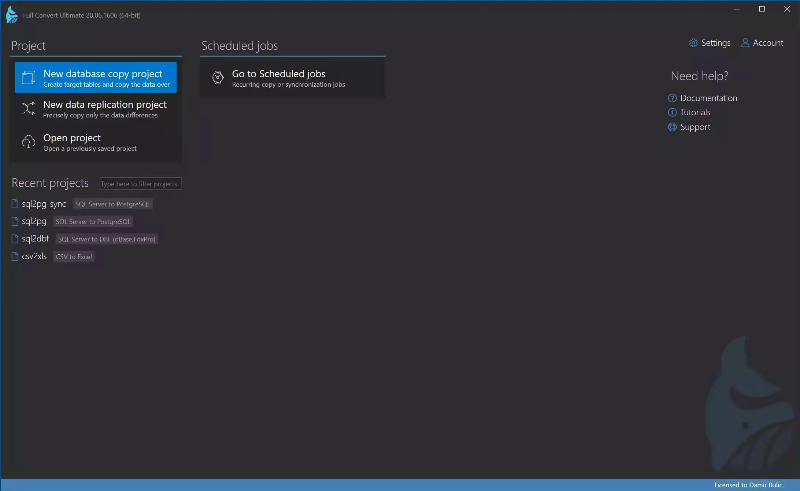Open the Account menu
The width and height of the screenshot is (800, 491).
[767, 43]
